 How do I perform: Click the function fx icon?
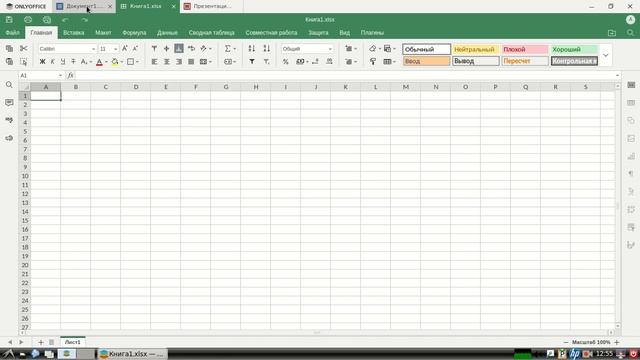pos(70,76)
